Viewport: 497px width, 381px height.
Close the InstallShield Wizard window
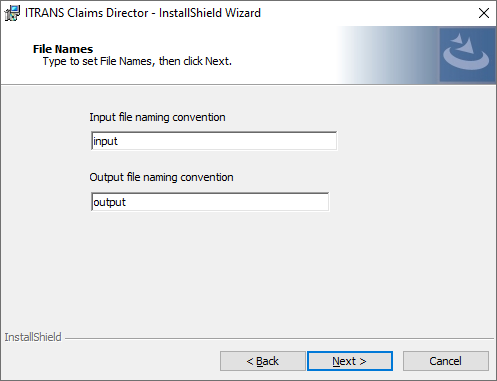pyautogui.click(x=484, y=13)
